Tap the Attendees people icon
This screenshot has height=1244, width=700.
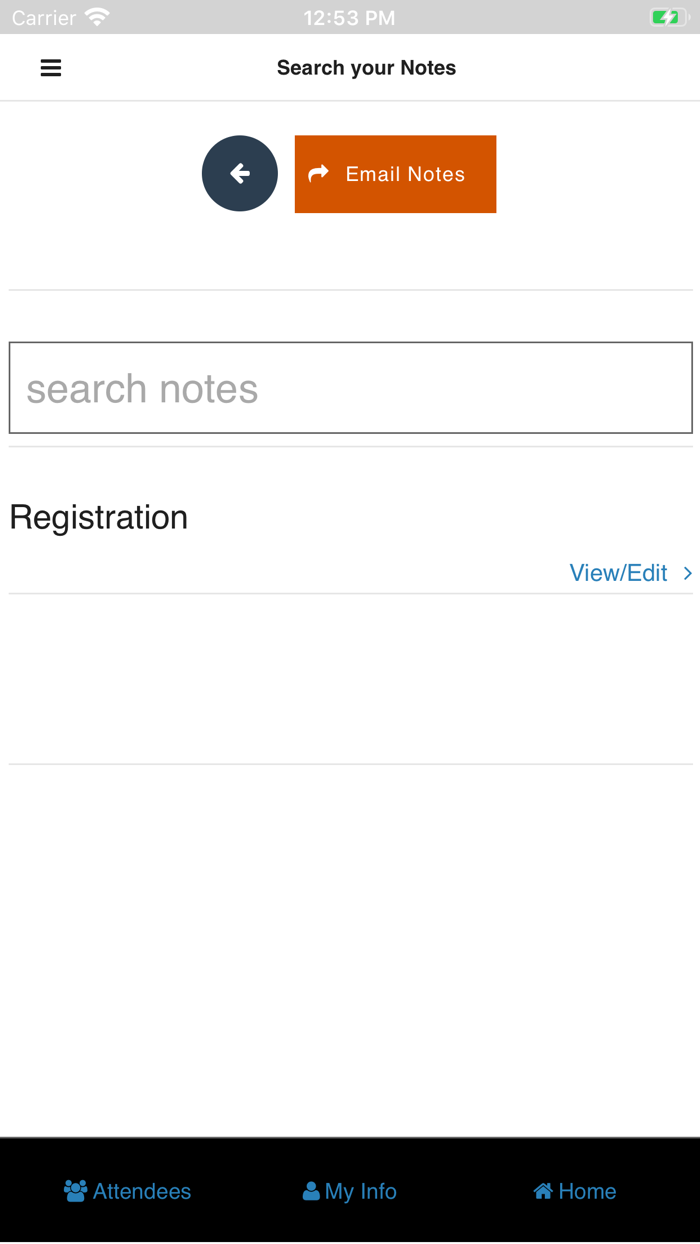click(x=75, y=1191)
